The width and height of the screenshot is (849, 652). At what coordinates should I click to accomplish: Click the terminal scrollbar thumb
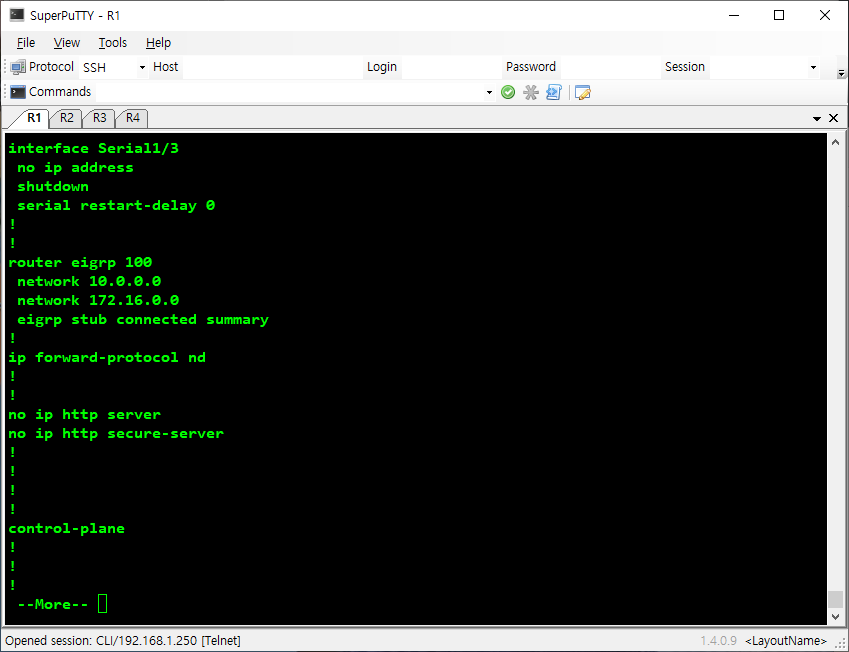coord(835,599)
